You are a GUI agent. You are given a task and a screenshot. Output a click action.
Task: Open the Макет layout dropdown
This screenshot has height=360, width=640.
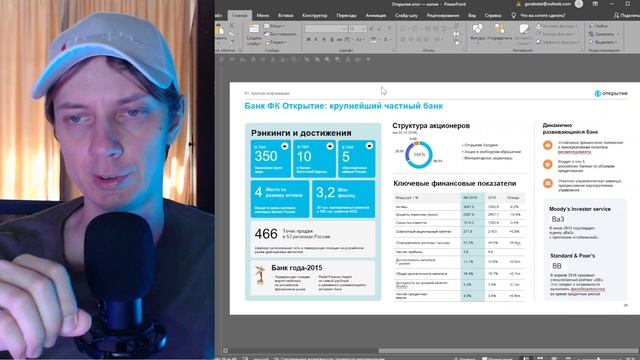click(275, 26)
